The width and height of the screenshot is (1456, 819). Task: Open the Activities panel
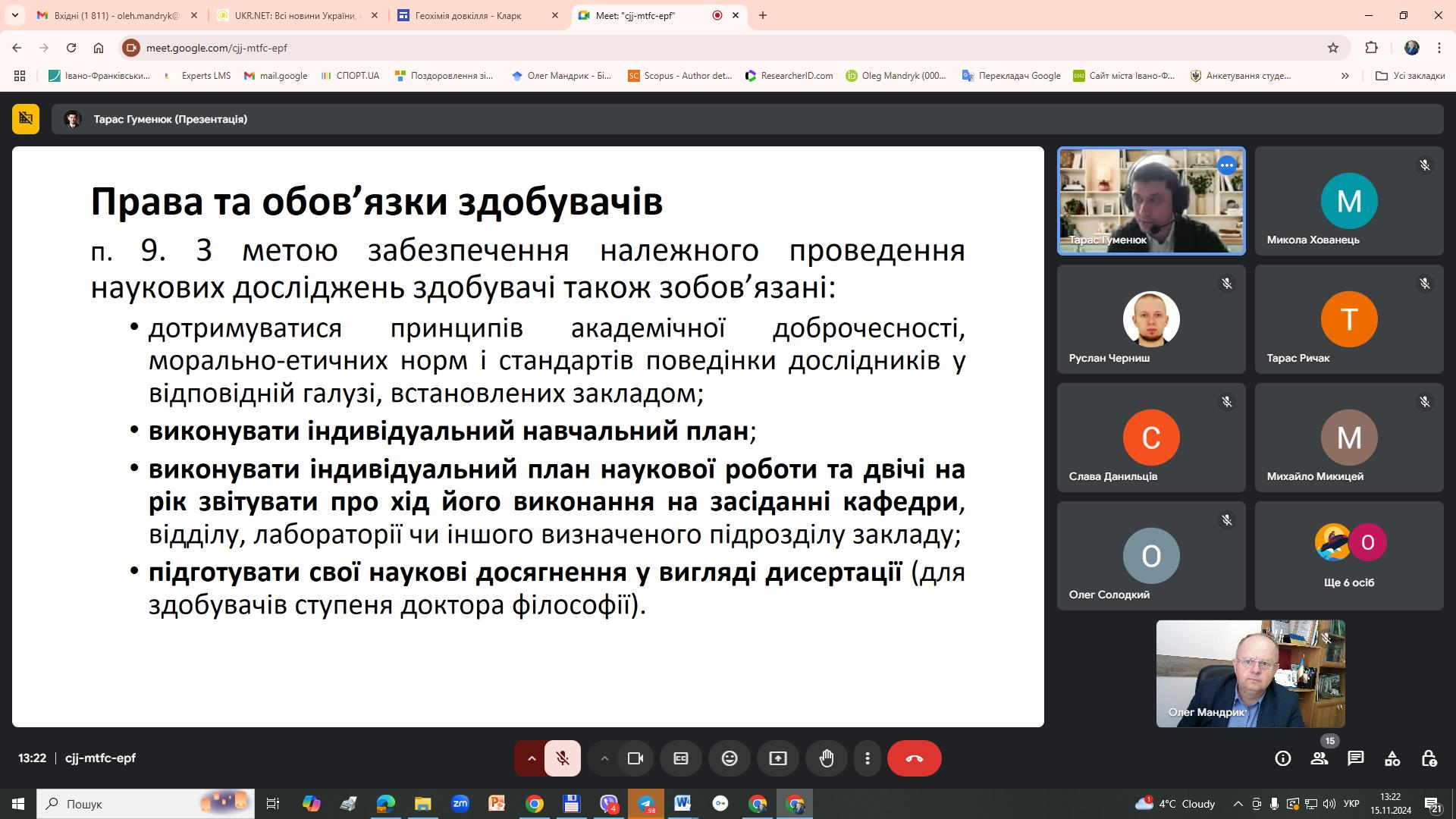point(1393,758)
